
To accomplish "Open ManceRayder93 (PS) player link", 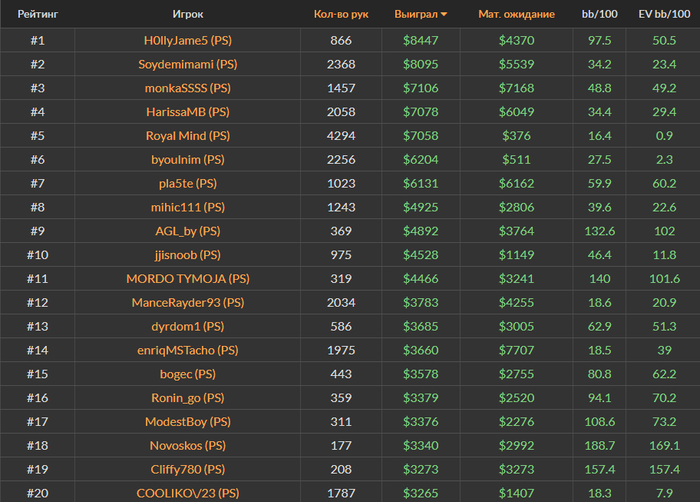I will [x=188, y=303].
